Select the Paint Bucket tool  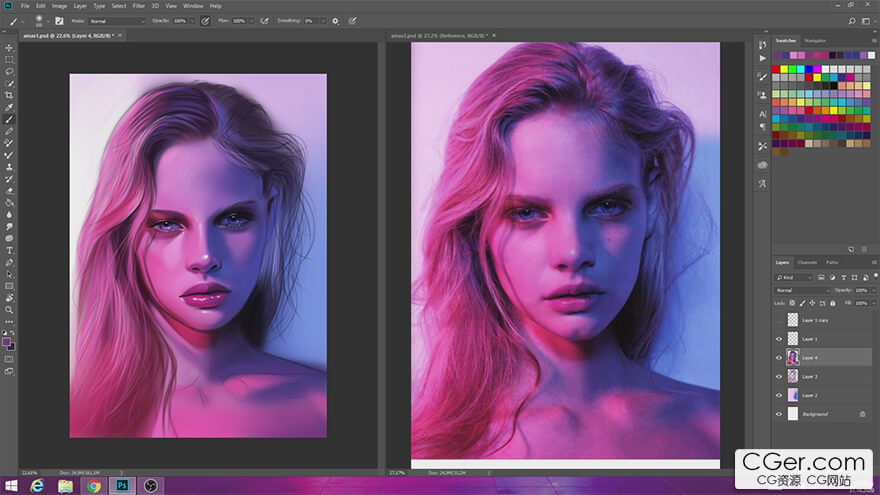9,203
